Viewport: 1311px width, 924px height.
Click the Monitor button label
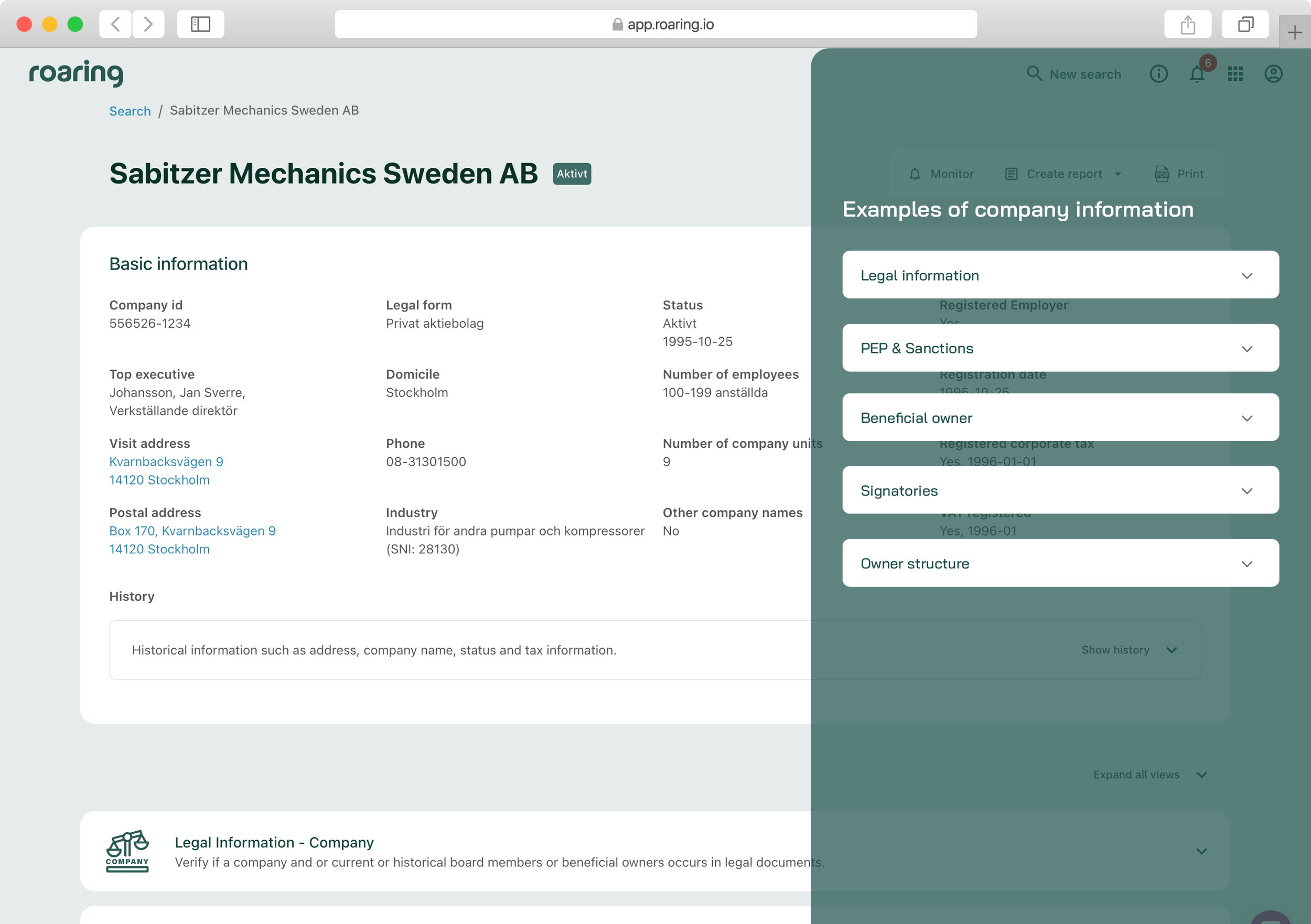click(952, 174)
